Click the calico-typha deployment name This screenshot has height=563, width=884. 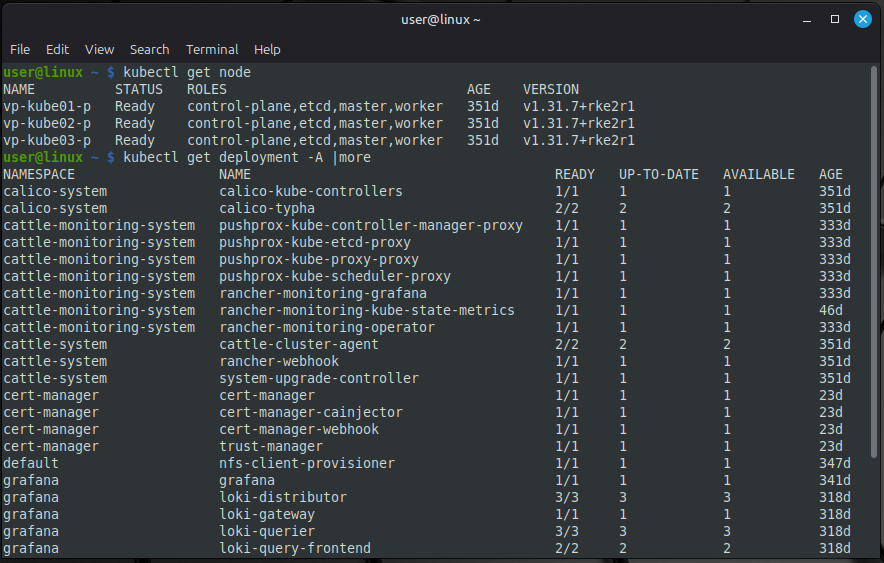(x=267, y=208)
